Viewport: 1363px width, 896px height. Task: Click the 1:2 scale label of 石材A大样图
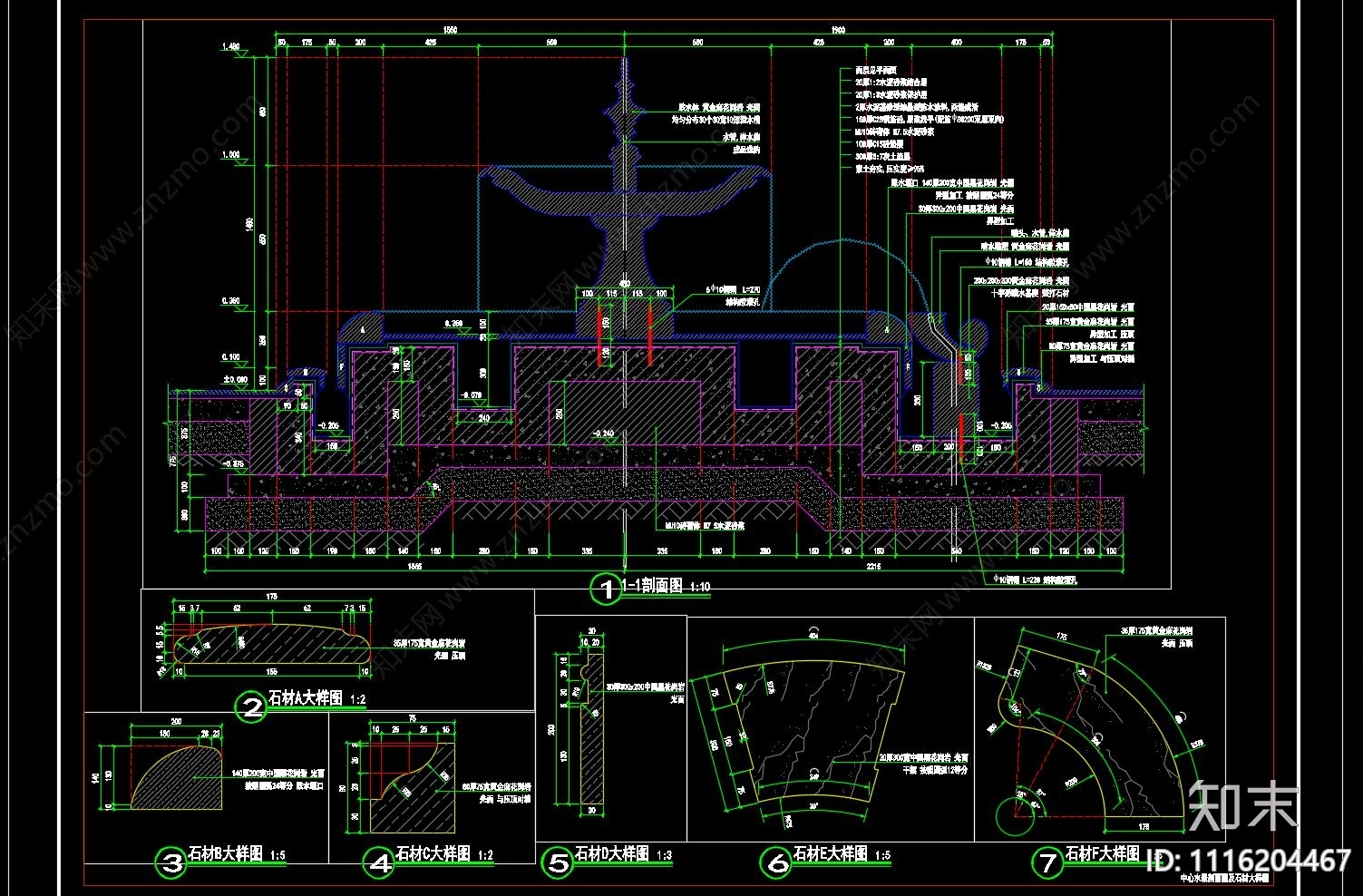(x=357, y=699)
